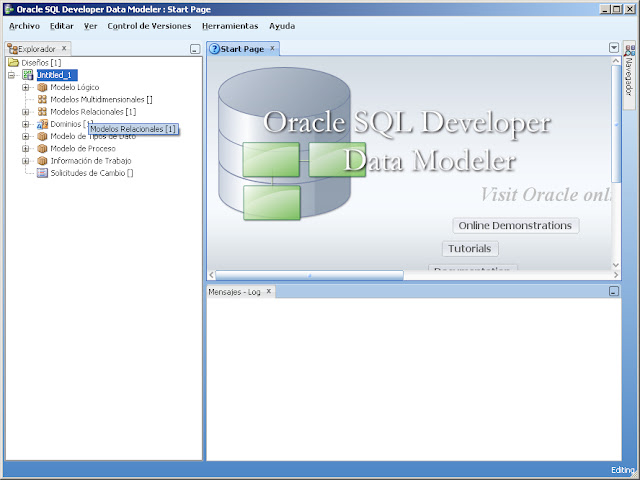The width and height of the screenshot is (640, 480).
Task: Select Modelos Multidimensionales [] tree item
Action: pos(101,100)
